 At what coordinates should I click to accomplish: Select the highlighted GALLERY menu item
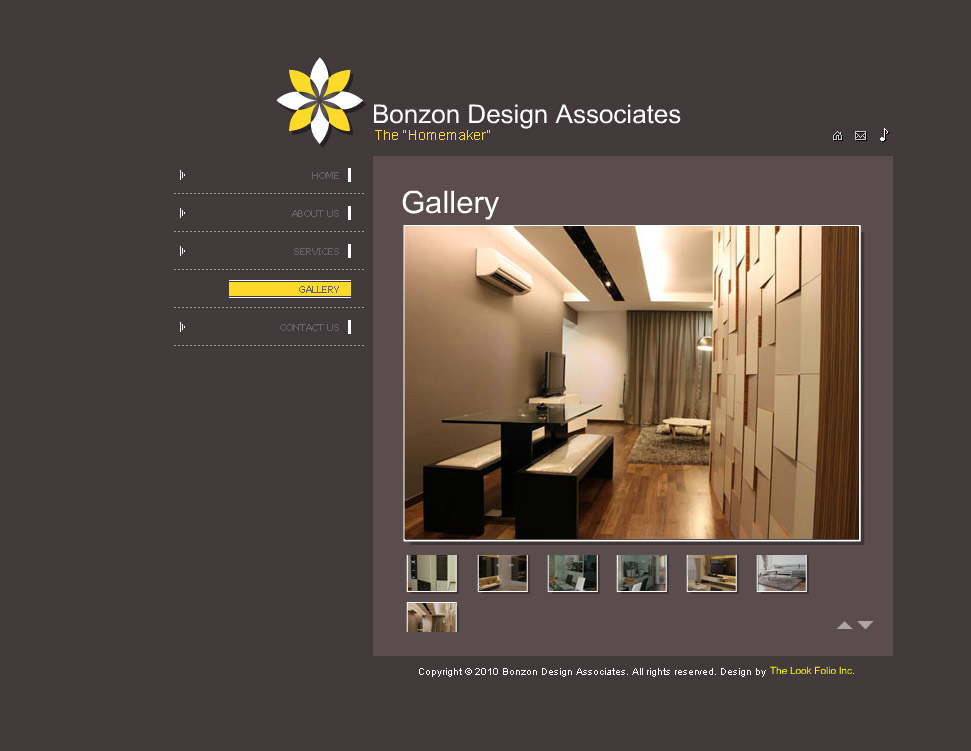(x=290, y=289)
